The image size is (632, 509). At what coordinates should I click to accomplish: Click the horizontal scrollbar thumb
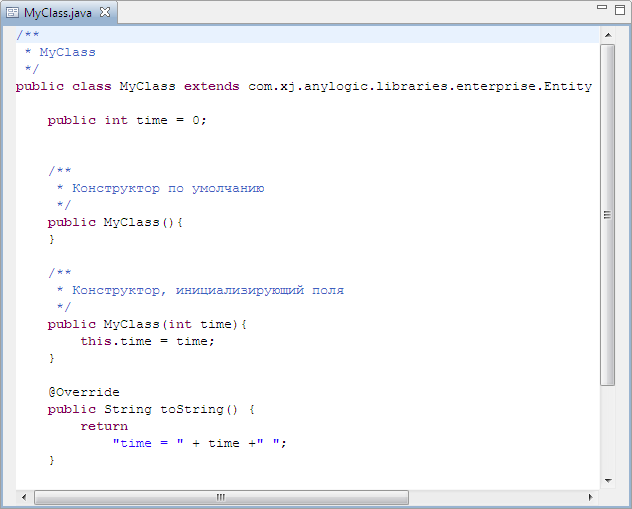(221, 497)
